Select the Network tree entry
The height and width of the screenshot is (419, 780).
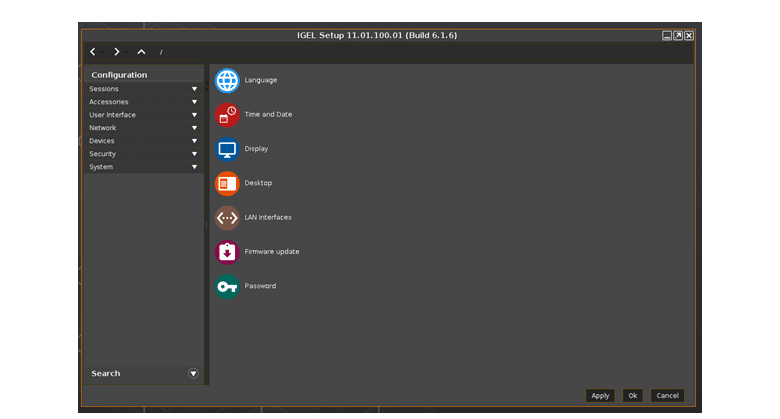point(144,128)
